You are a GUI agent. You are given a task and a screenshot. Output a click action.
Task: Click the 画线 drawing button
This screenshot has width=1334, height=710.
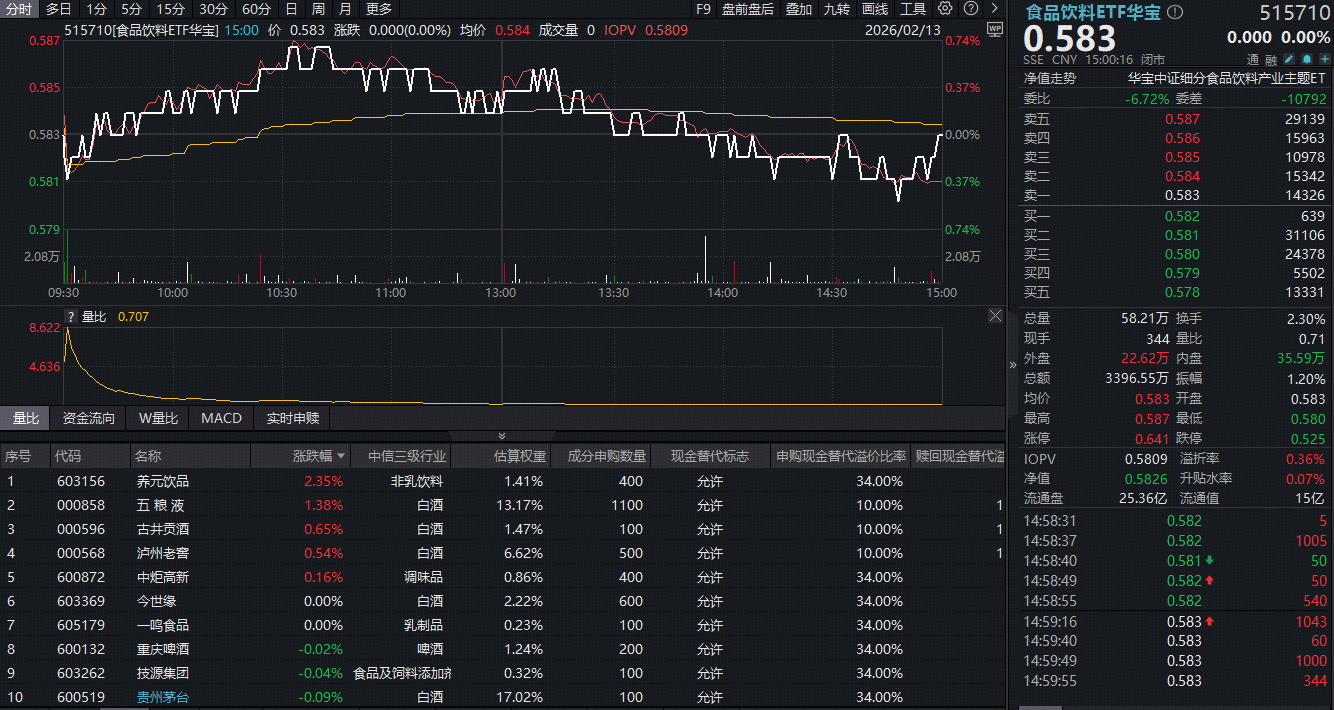pyautogui.click(x=875, y=9)
